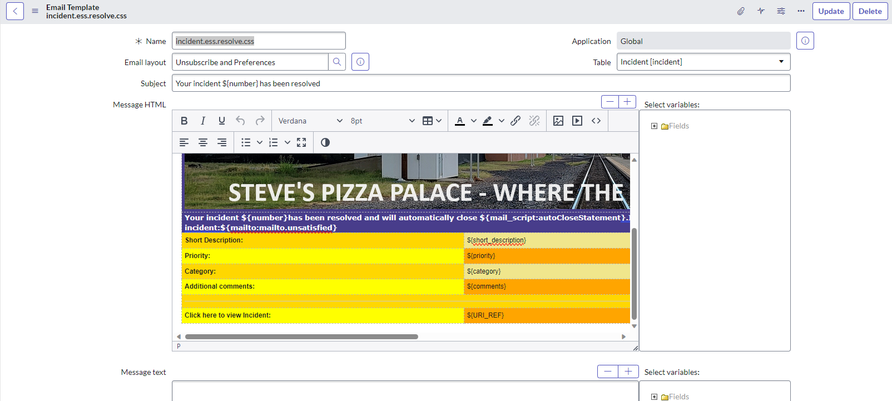Remove link (unlink) icon
Image resolution: width=892 pixels, height=401 pixels.
tap(534, 121)
